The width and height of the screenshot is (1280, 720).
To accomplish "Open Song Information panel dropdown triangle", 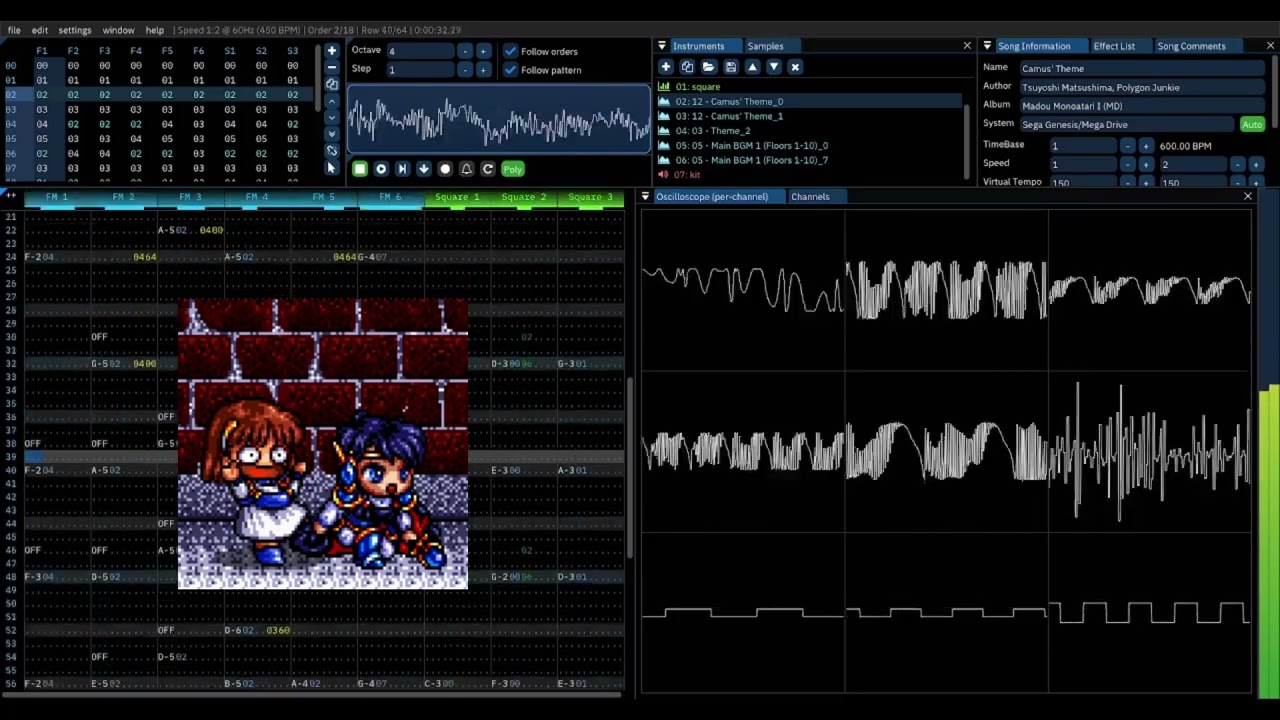I will (x=987, y=46).
